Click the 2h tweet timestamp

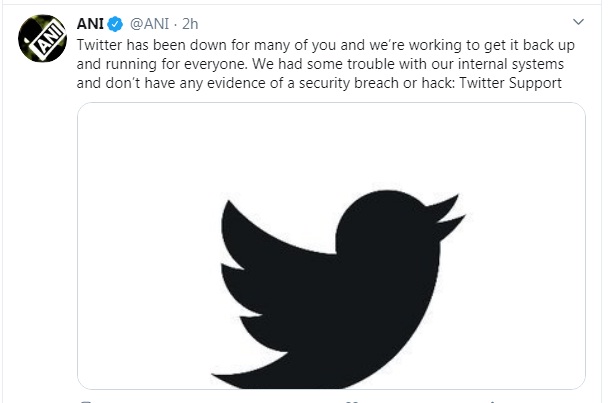[x=190, y=24]
